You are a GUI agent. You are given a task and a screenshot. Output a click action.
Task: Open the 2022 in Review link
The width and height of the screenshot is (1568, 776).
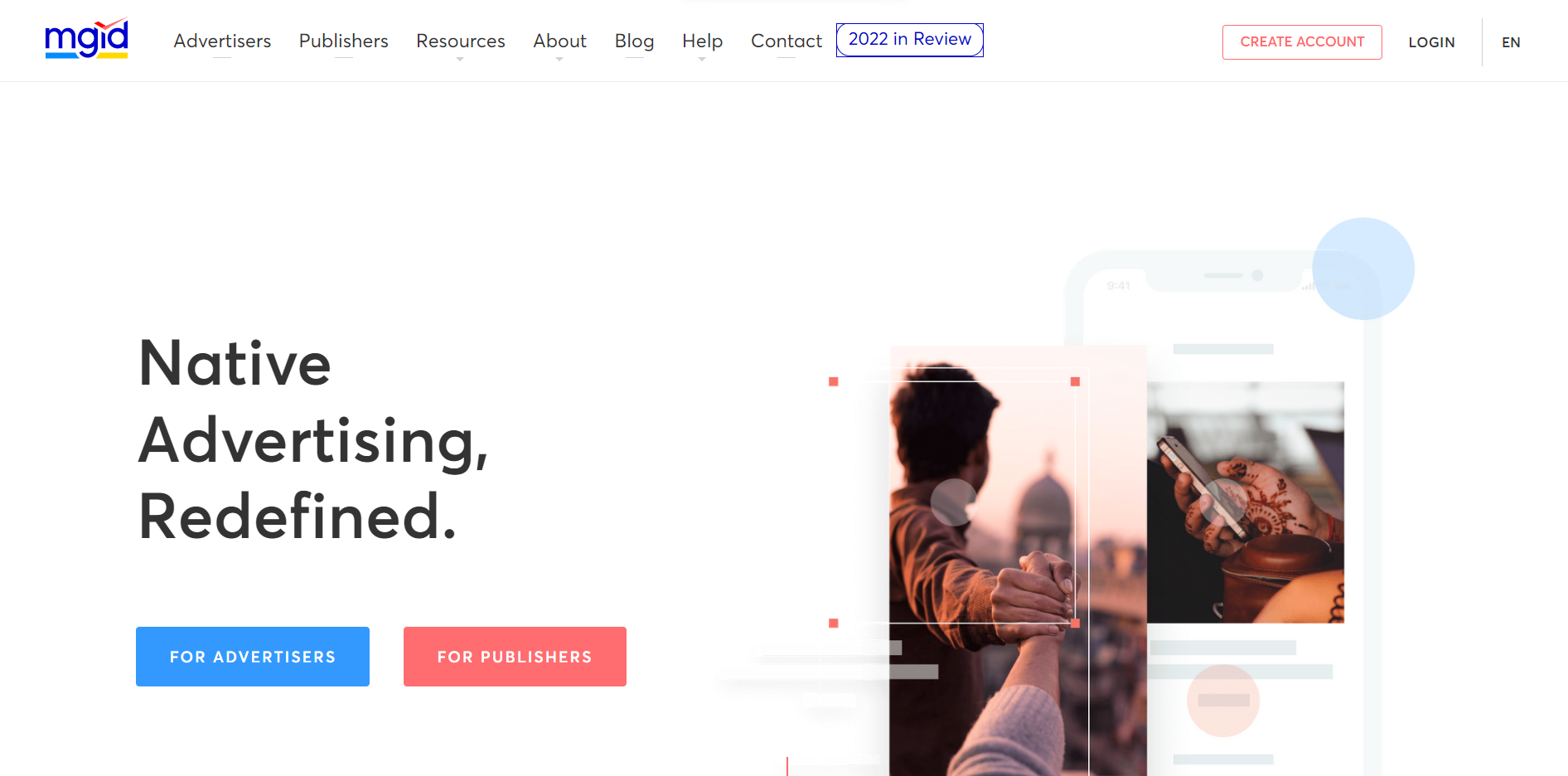point(910,40)
